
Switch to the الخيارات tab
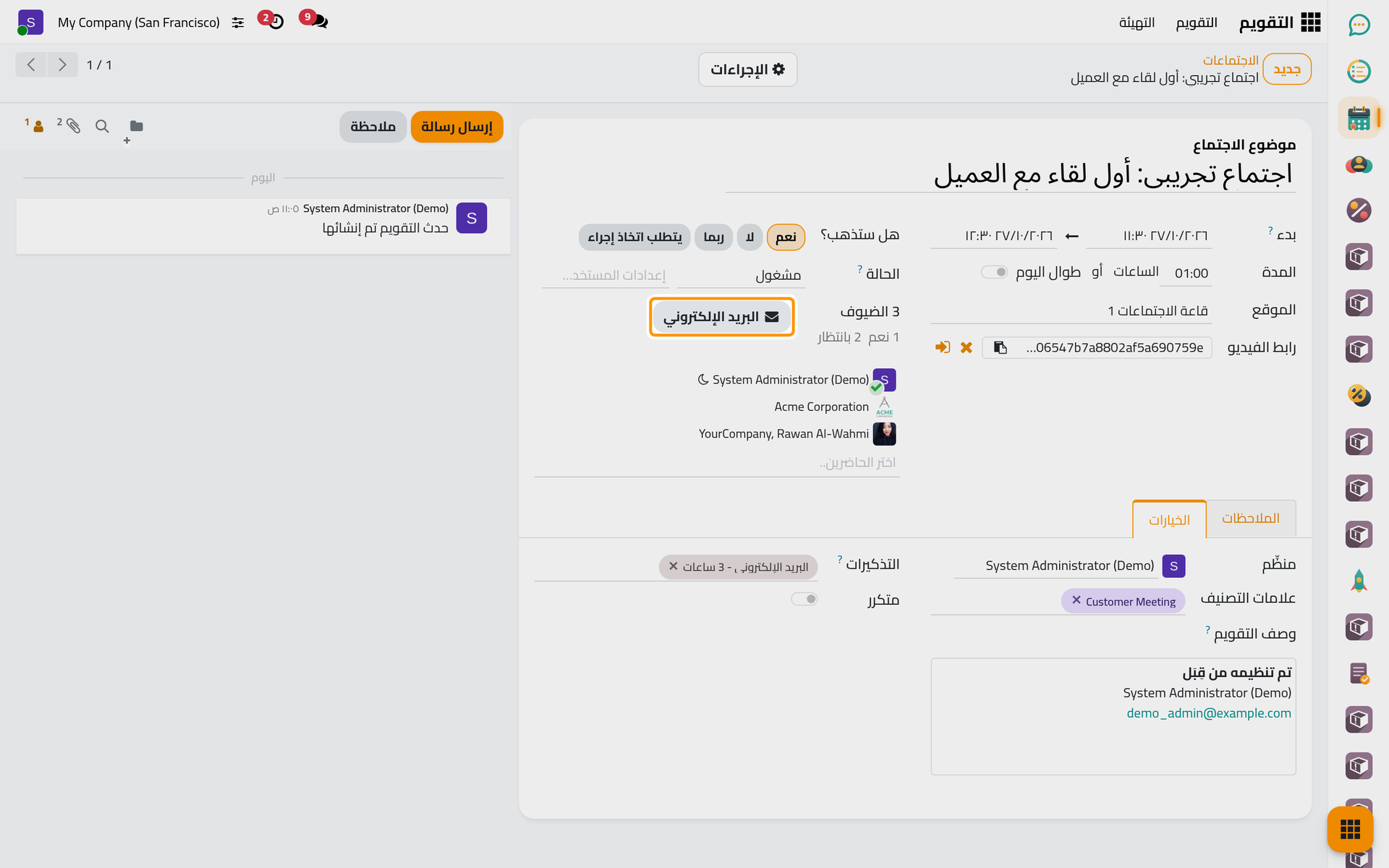(x=1169, y=519)
